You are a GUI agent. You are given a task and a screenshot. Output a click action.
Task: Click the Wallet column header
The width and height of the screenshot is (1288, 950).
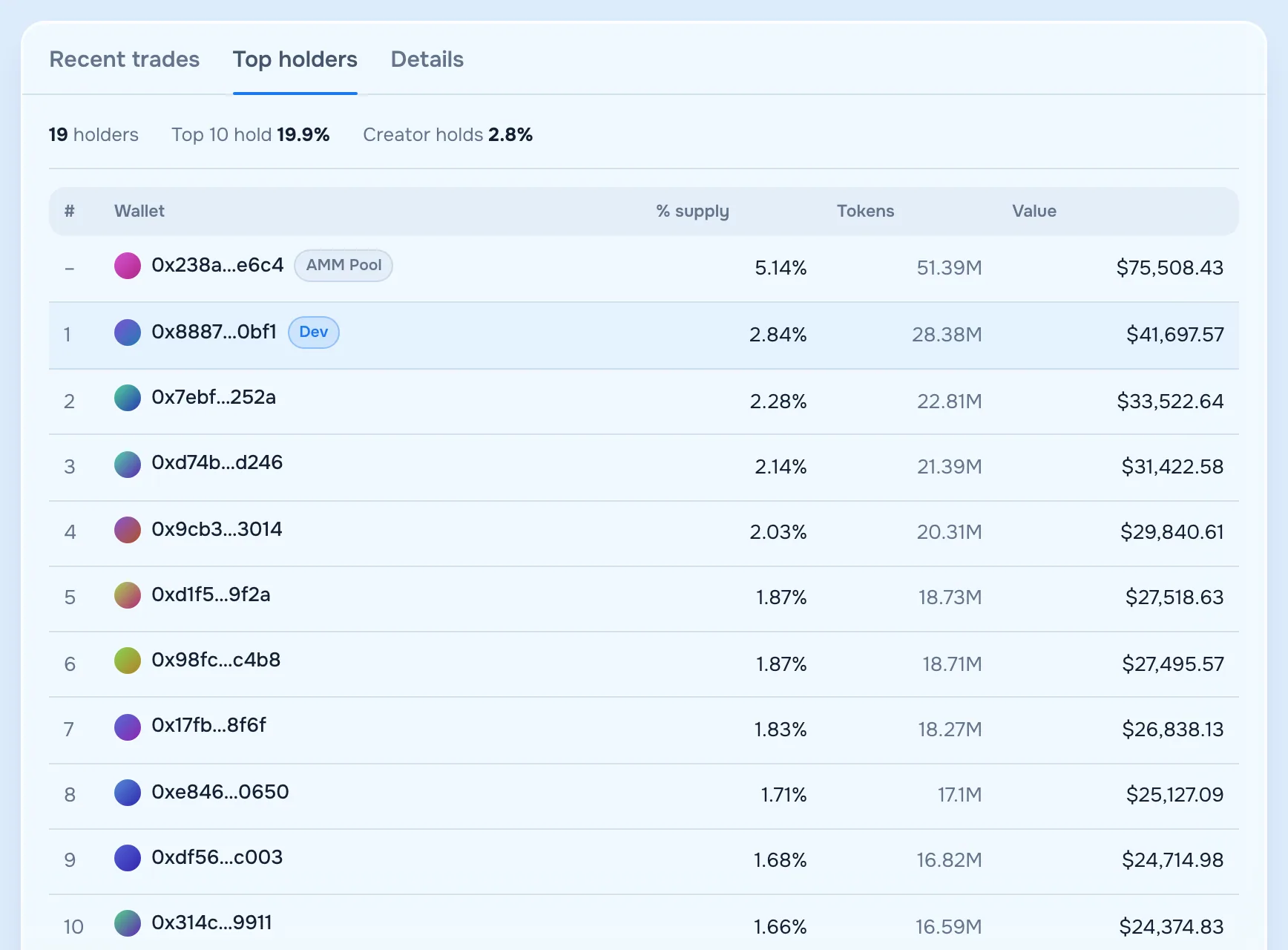pyautogui.click(x=139, y=212)
